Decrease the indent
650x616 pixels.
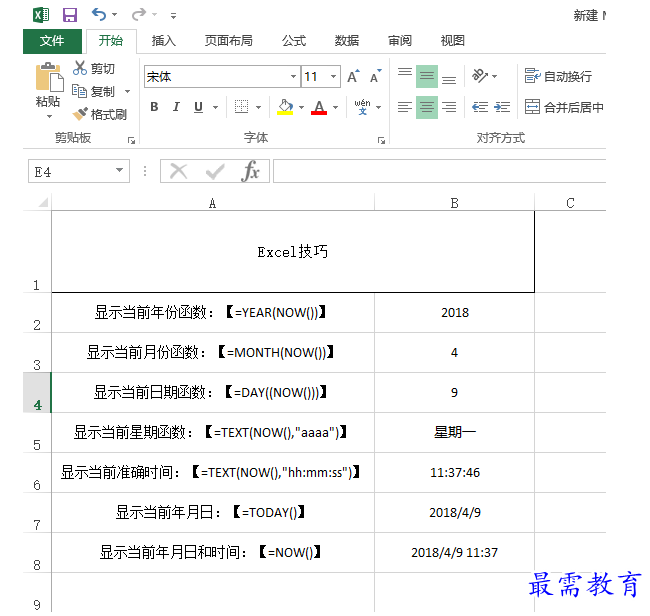tap(480, 107)
